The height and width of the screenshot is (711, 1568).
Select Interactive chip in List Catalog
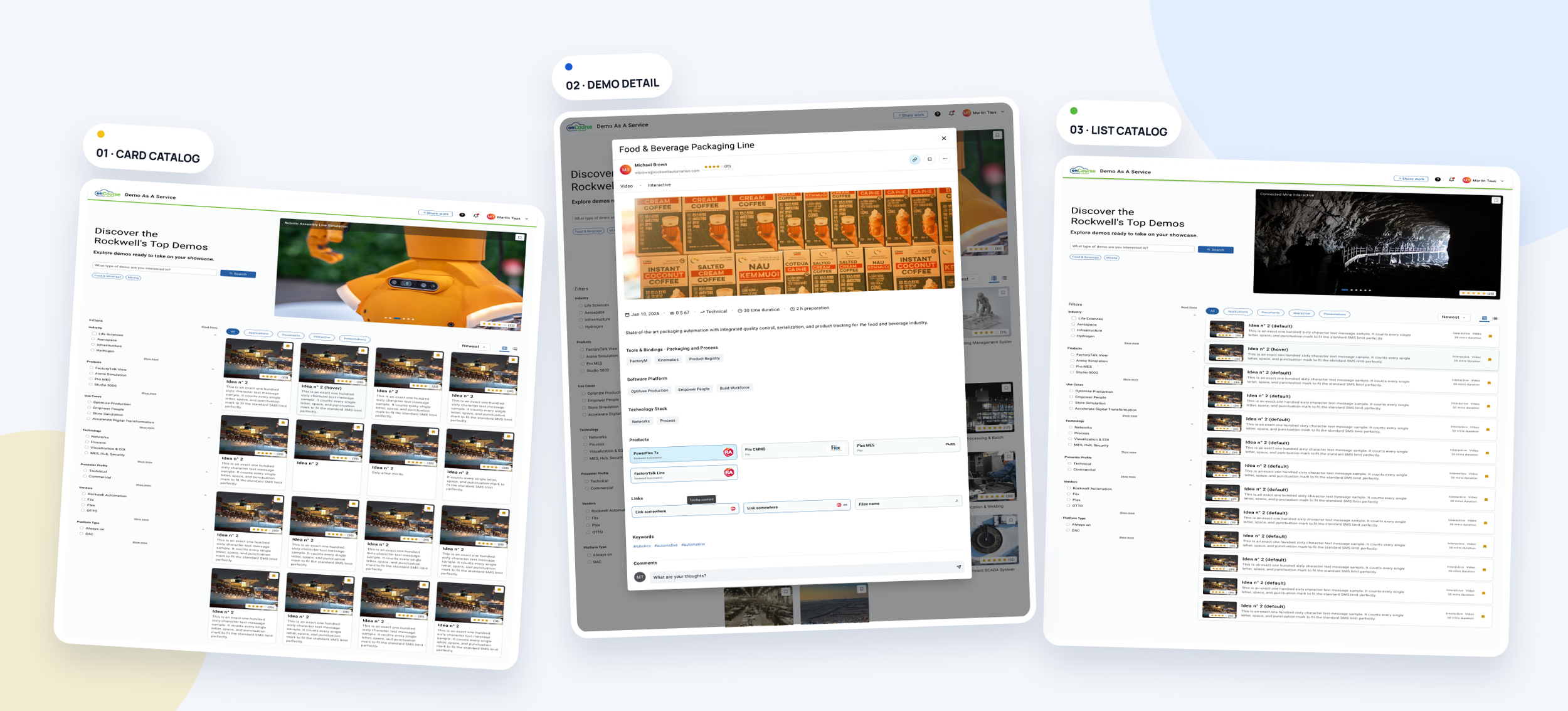pos(1301,313)
